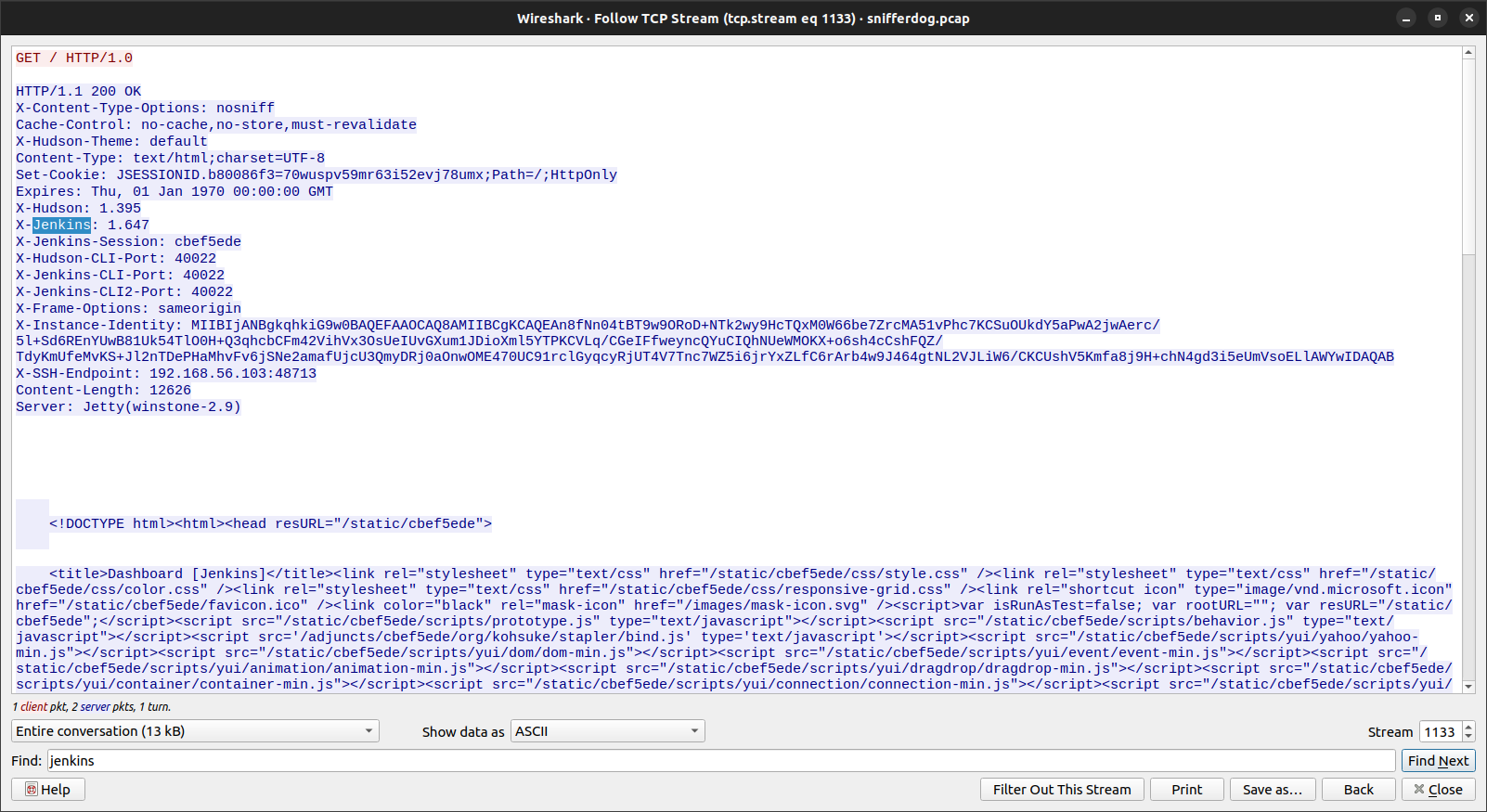
Task: Click the Print button
Action: tap(1186, 789)
